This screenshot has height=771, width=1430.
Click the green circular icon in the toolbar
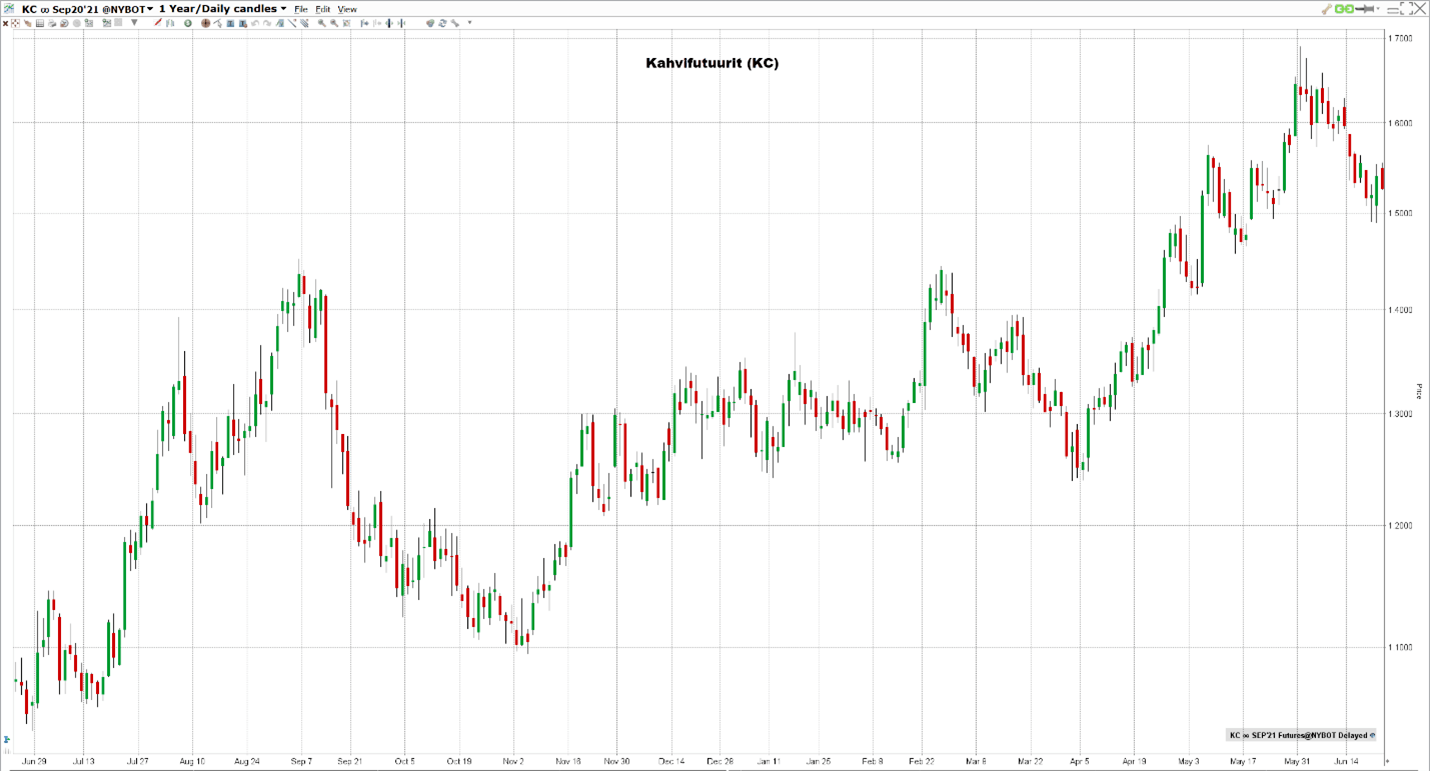click(188, 23)
